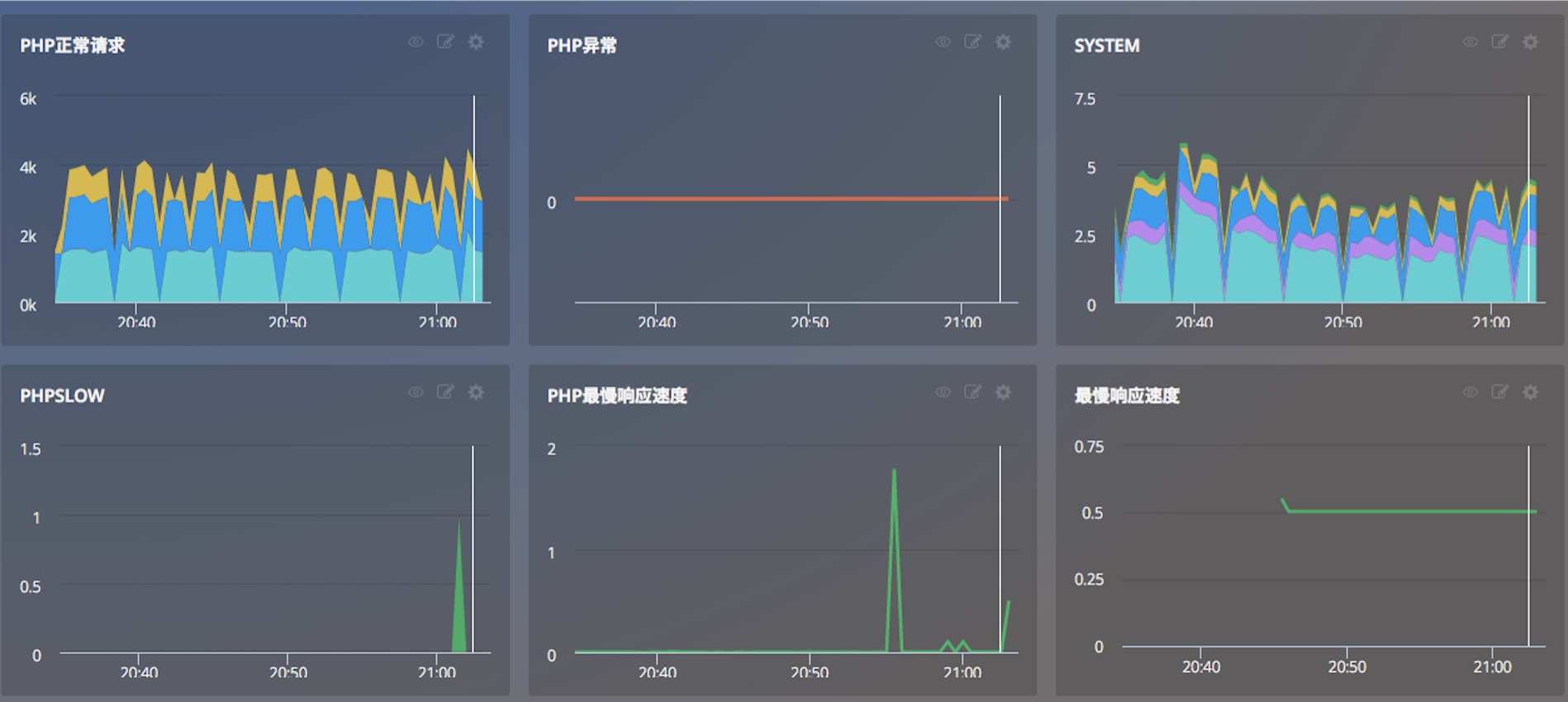The height and width of the screenshot is (702, 1568).
Task: Click the 21:00 tick label in PHPSLOW chart
Action: click(437, 672)
